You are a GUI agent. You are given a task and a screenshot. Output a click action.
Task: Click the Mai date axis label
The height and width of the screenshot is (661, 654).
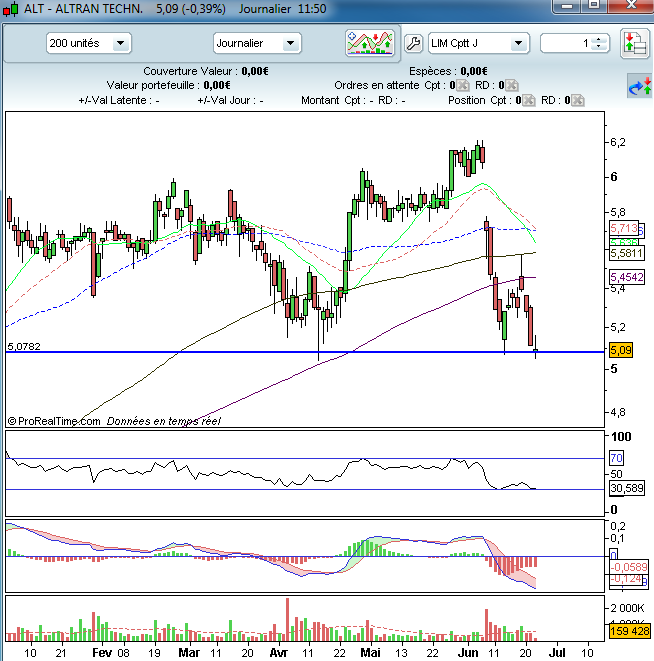[370, 653]
